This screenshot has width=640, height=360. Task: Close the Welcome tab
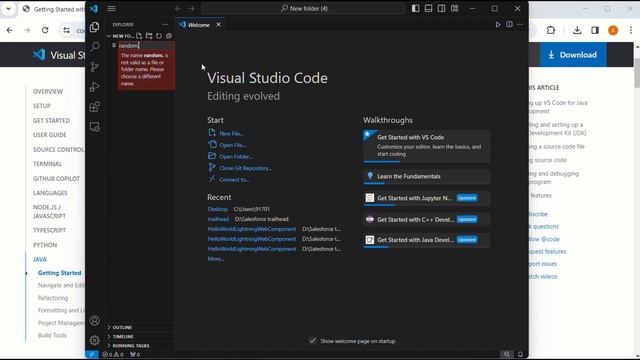218,24
